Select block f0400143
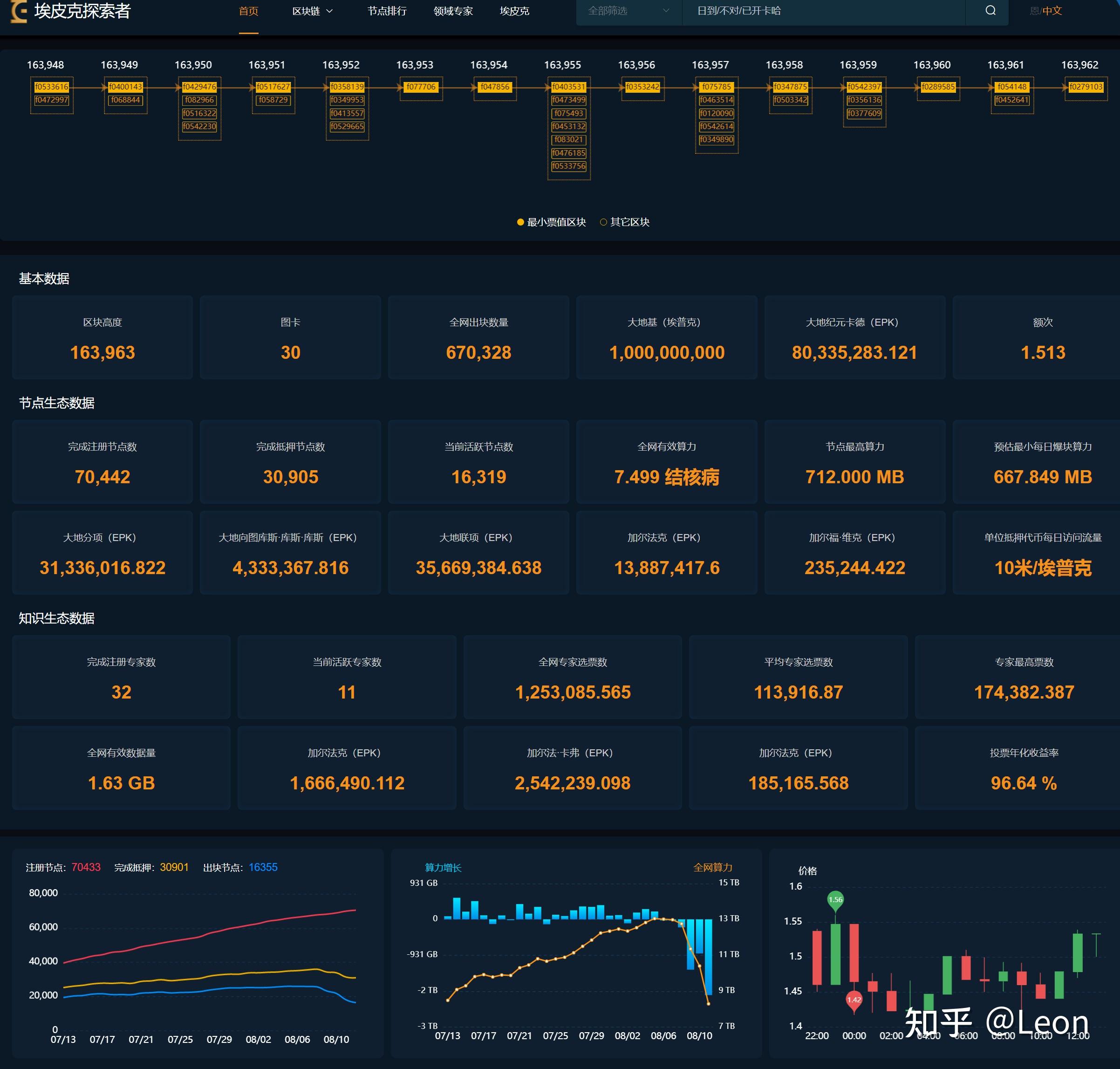This screenshot has height=1069, width=1120. (125, 87)
